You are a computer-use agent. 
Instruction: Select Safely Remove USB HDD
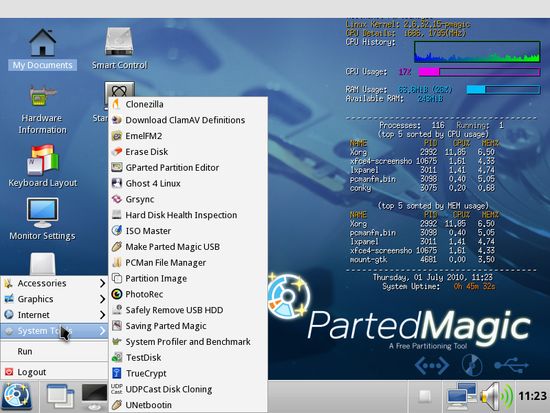(x=188, y=310)
